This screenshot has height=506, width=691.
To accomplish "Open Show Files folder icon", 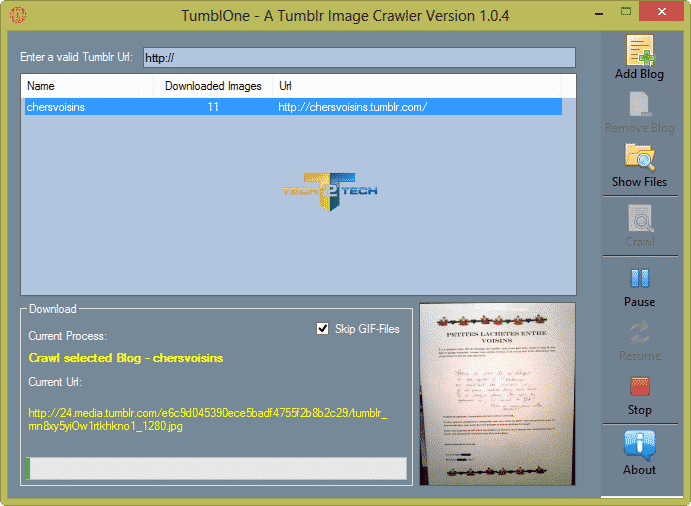I will (639, 159).
